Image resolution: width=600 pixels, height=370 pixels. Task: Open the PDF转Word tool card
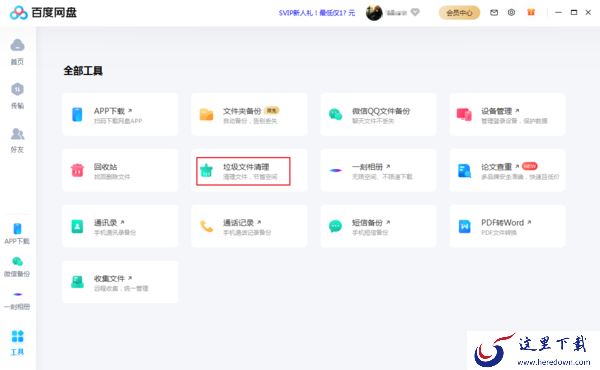click(507, 226)
